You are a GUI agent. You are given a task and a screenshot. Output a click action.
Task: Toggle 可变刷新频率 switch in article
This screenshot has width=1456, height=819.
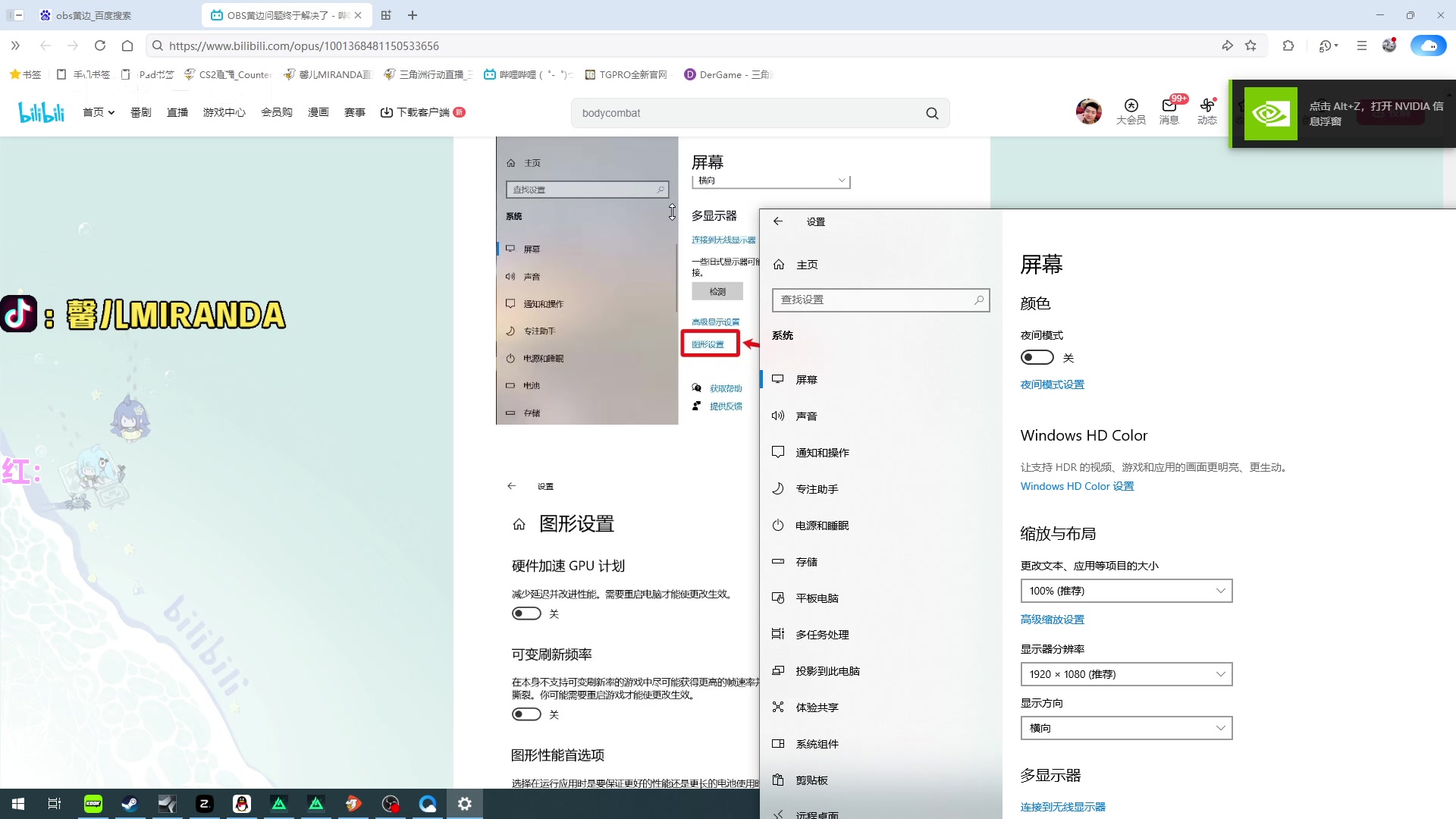(526, 714)
